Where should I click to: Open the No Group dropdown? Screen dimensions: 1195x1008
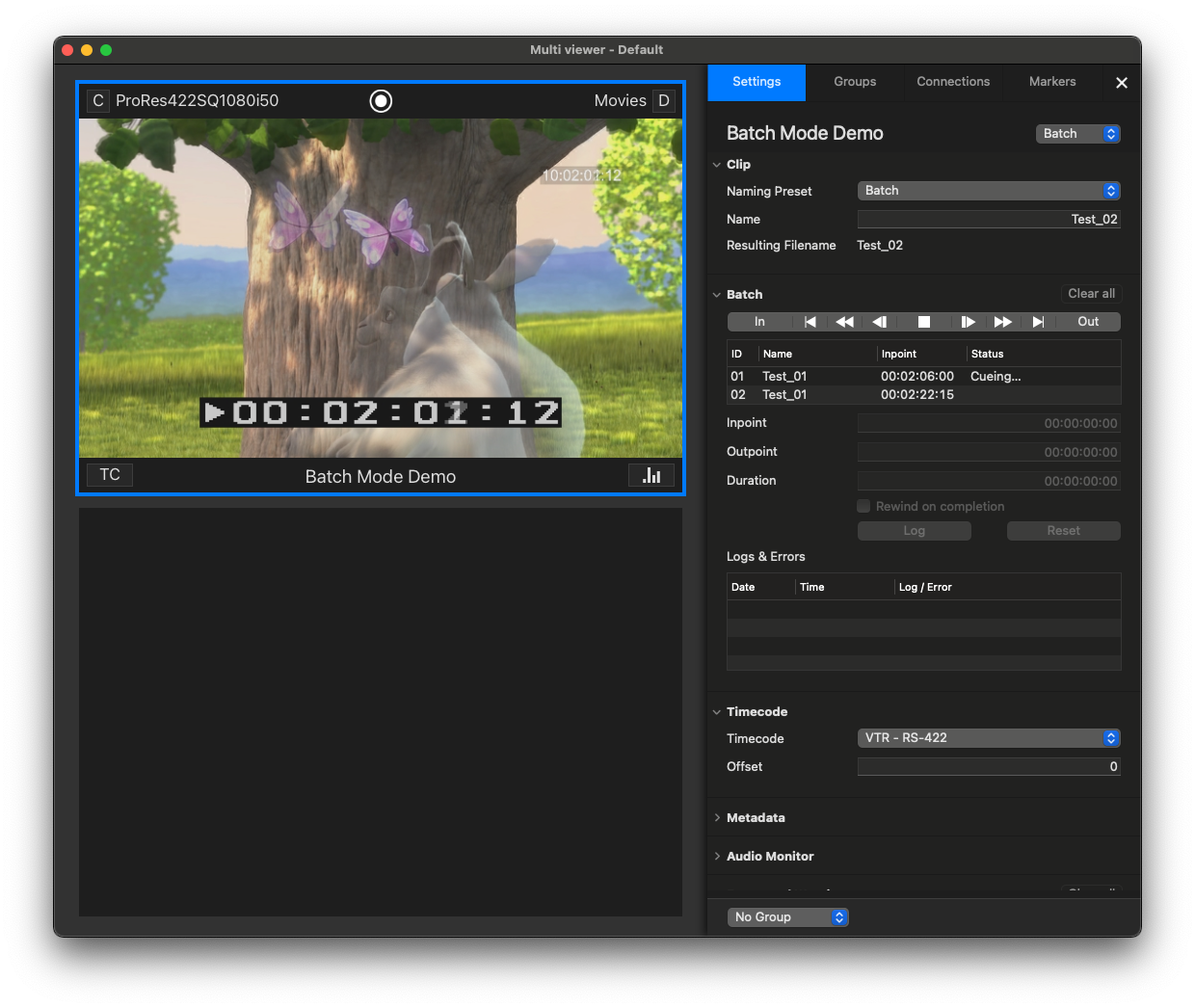(788, 917)
